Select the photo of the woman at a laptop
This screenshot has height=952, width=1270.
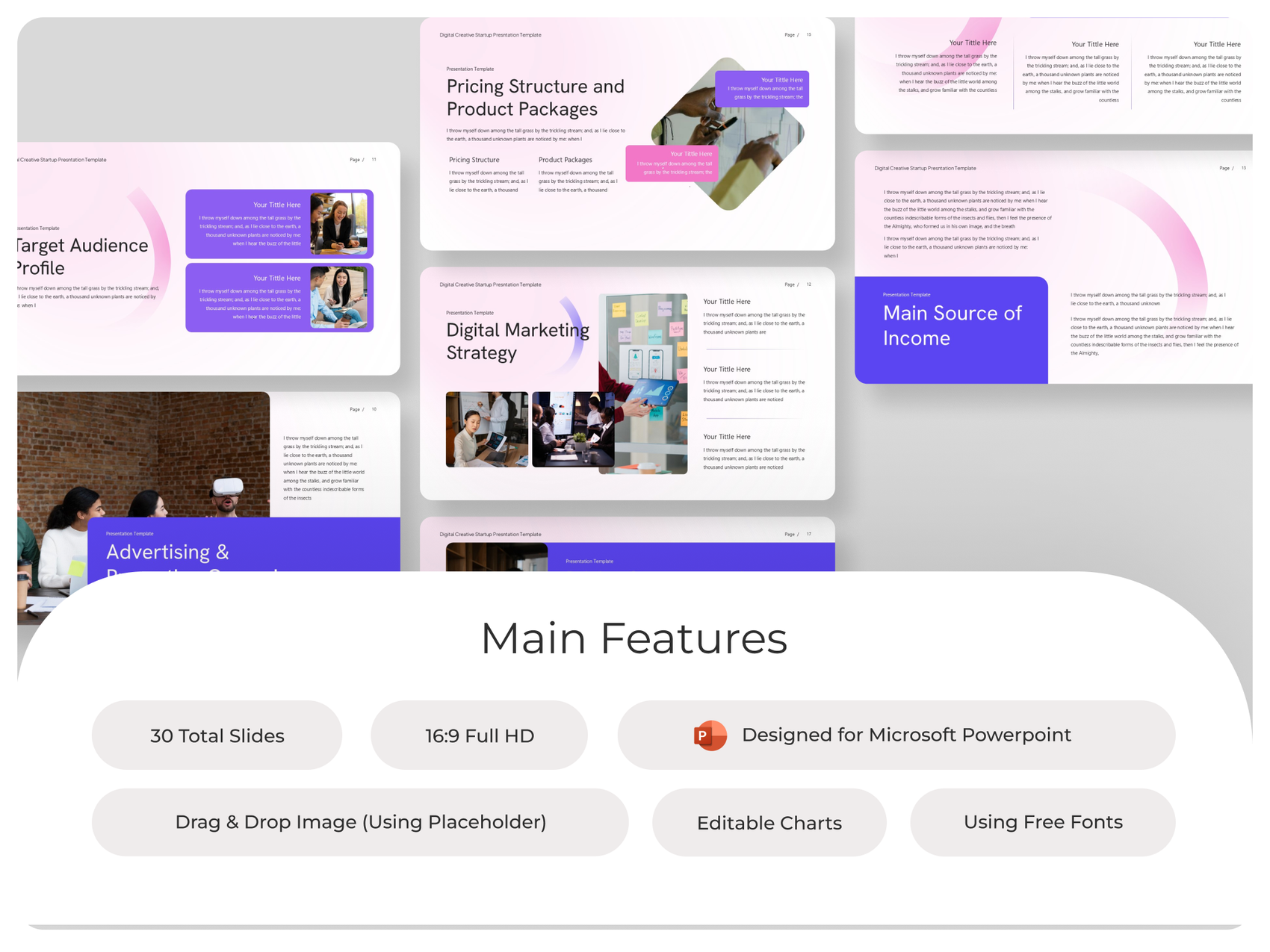pyautogui.click(x=487, y=429)
